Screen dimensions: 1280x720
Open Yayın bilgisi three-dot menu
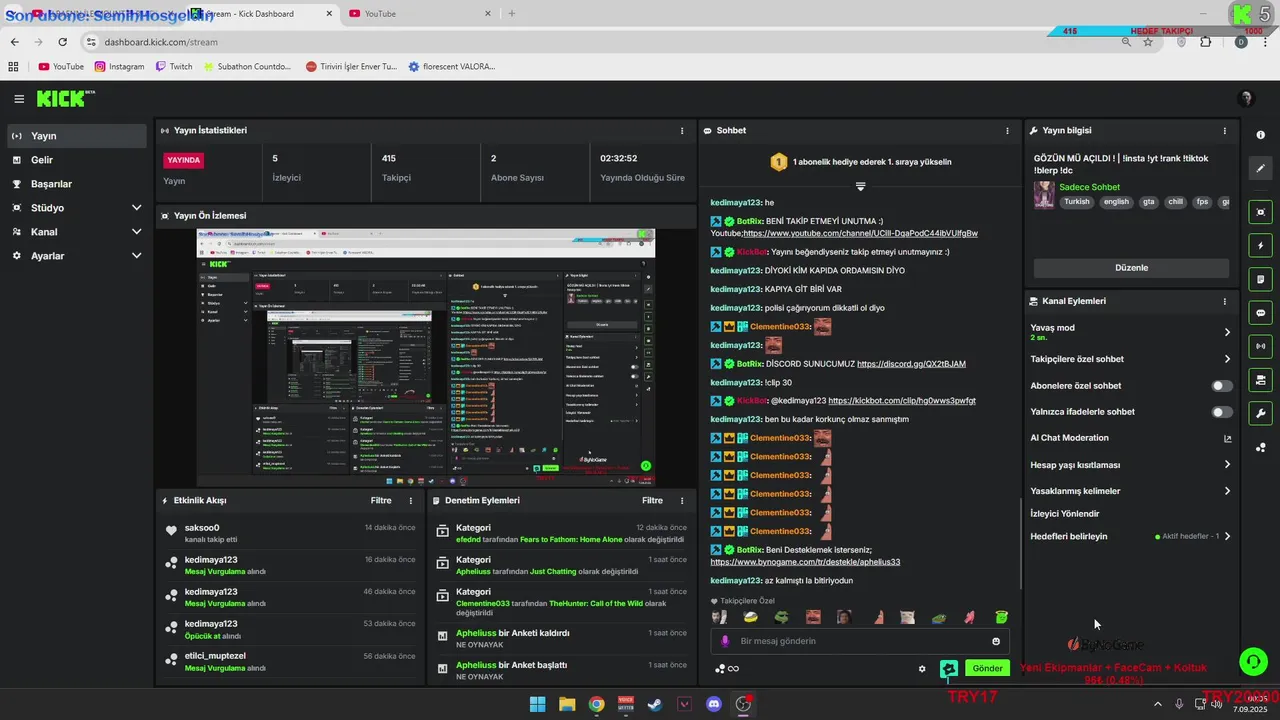(x=1224, y=131)
